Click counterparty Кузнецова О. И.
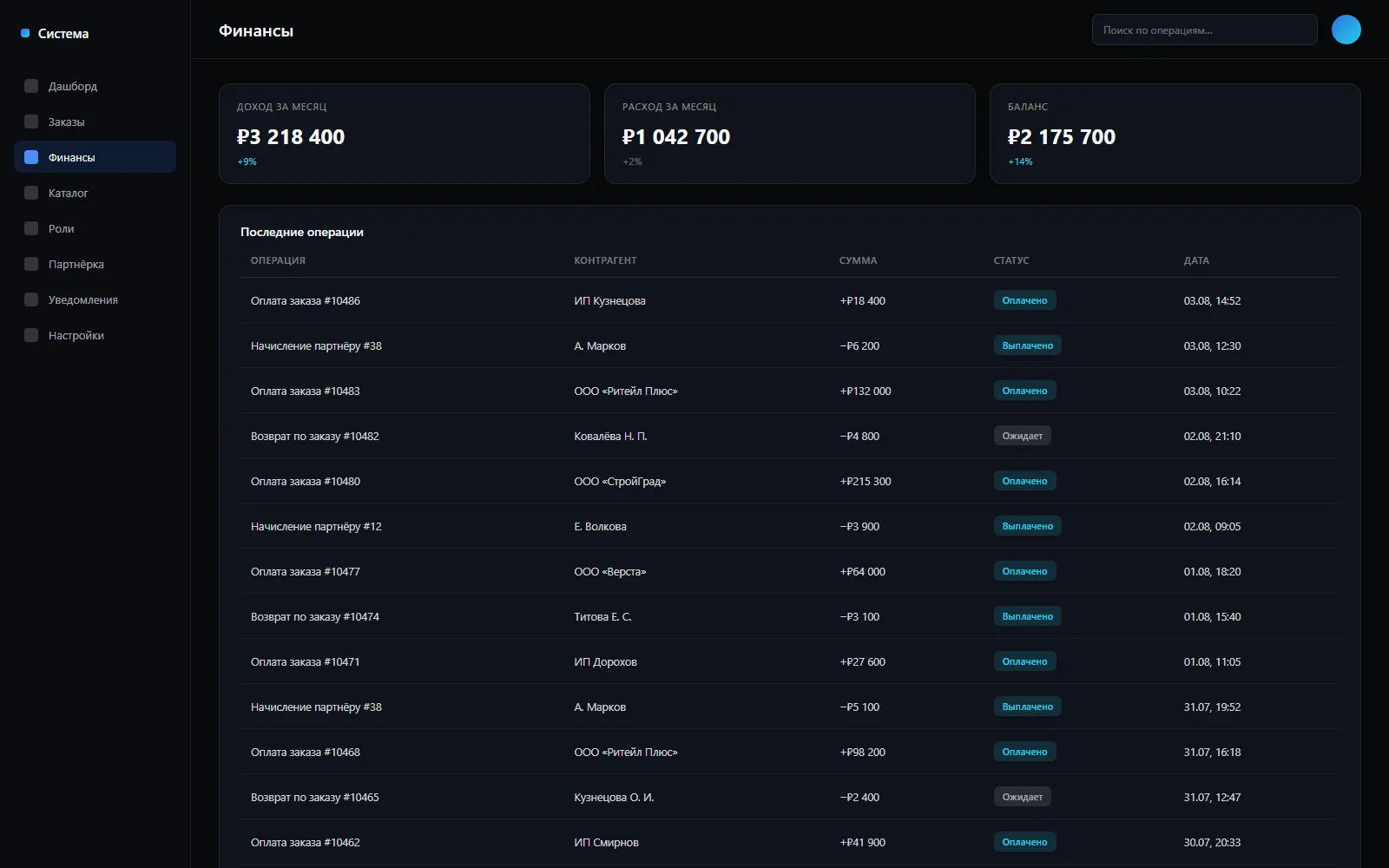This screenshot has height=868, width=1389. [614, 797]
